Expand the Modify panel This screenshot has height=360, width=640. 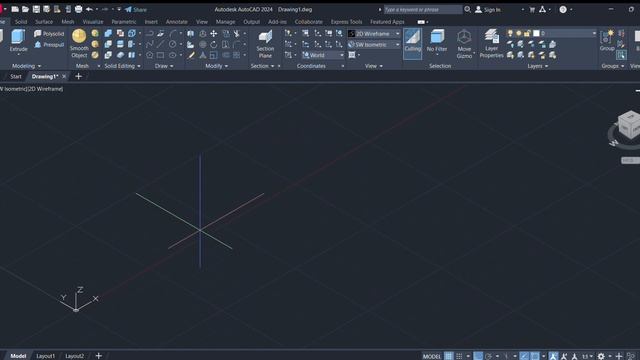216,66
